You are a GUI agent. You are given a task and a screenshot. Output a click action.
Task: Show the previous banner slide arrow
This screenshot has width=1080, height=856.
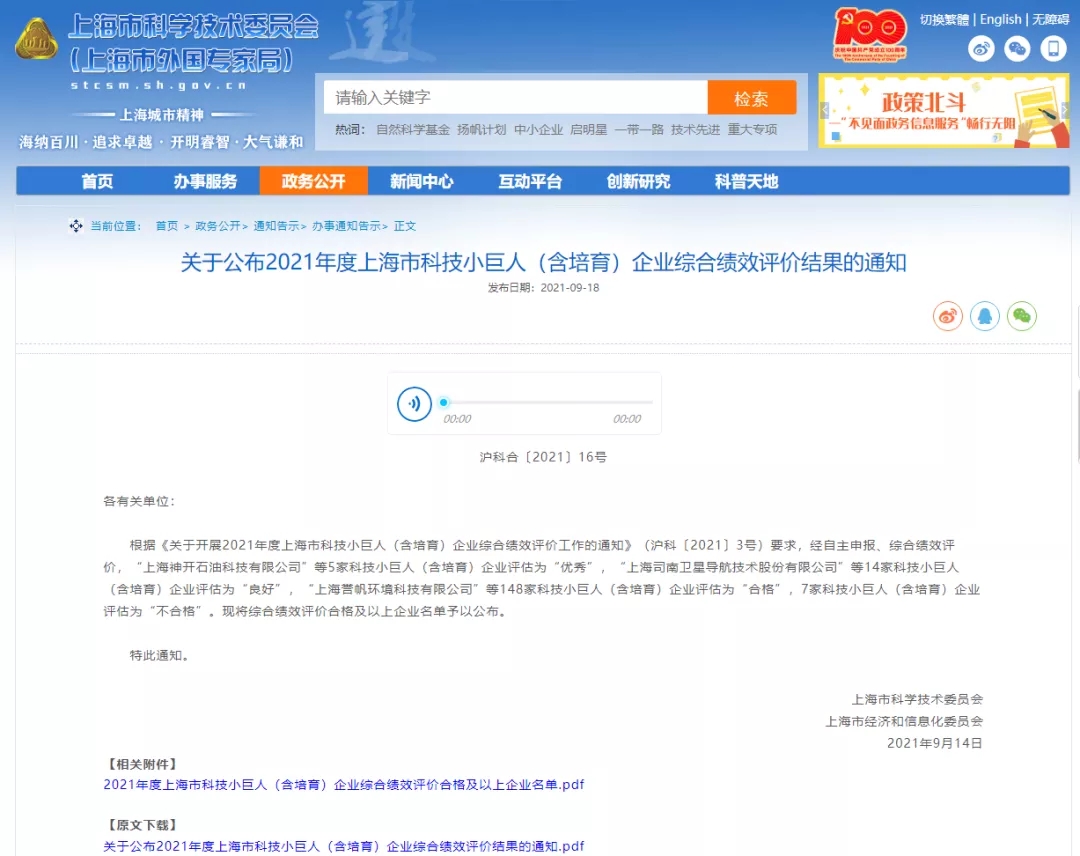[x=826, y=111]
